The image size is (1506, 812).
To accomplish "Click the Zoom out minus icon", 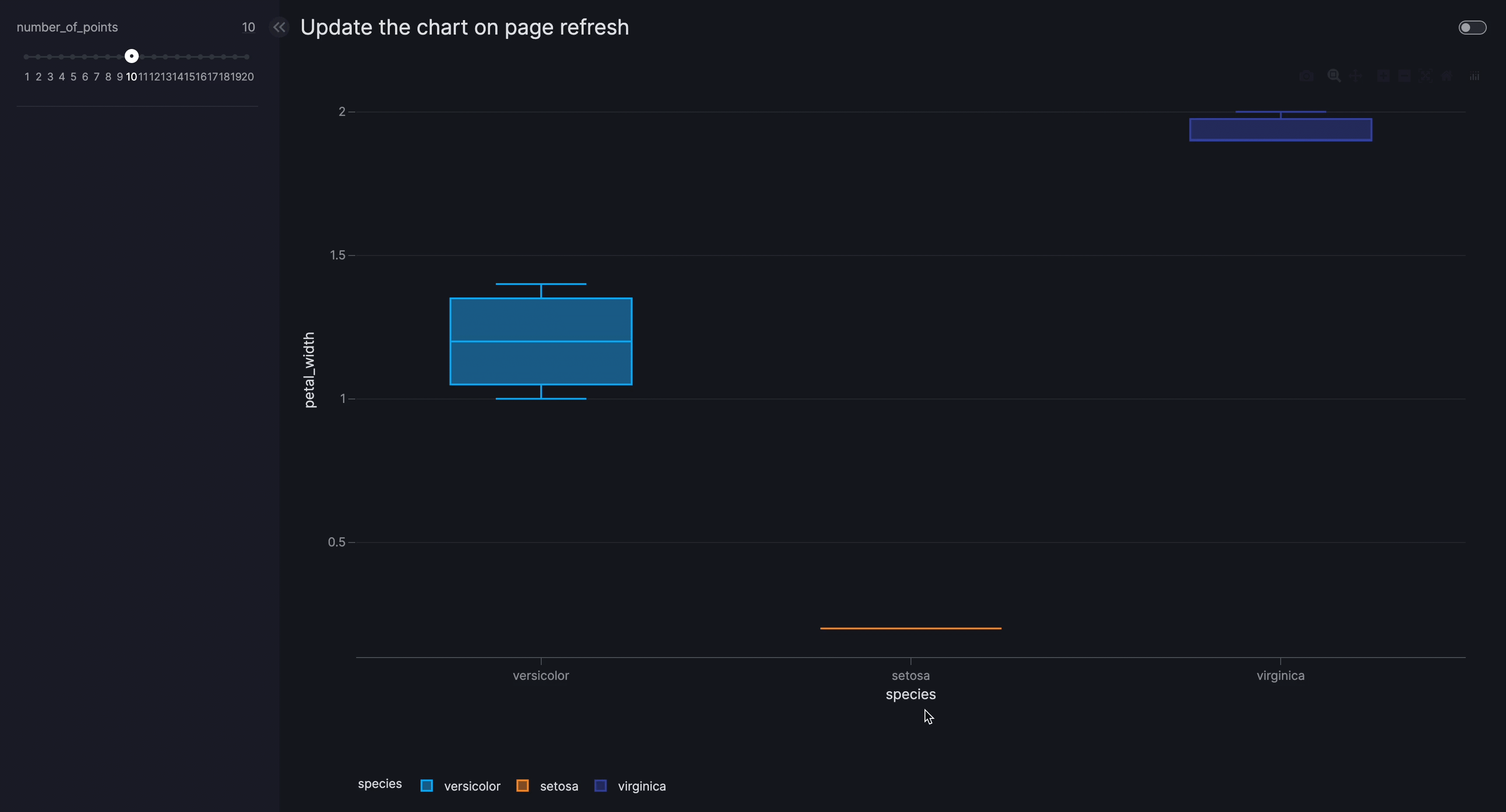I will 1404,76.
